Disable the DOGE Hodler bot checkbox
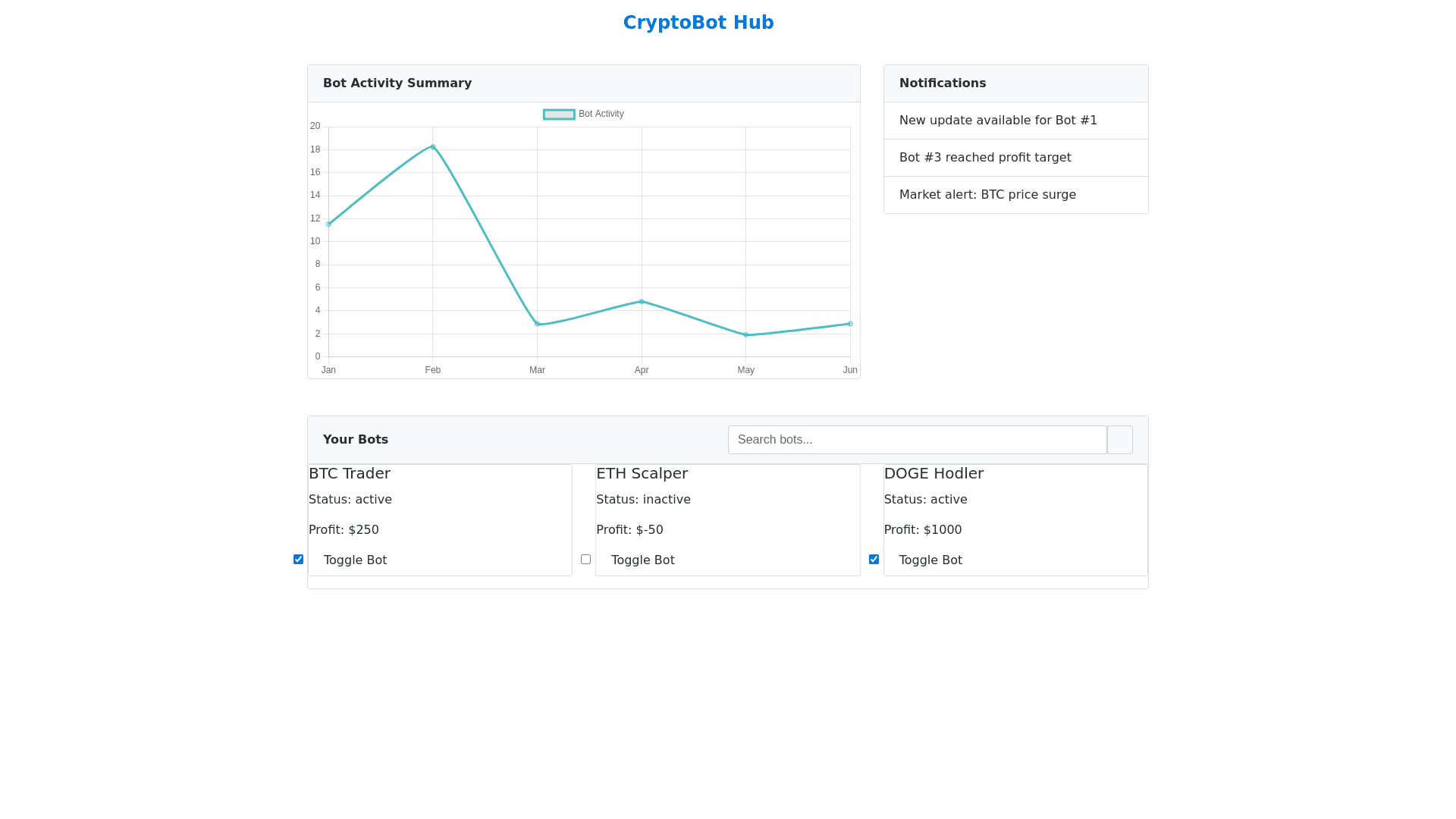The image size is (1456, 819). click(x=874, y=559)
